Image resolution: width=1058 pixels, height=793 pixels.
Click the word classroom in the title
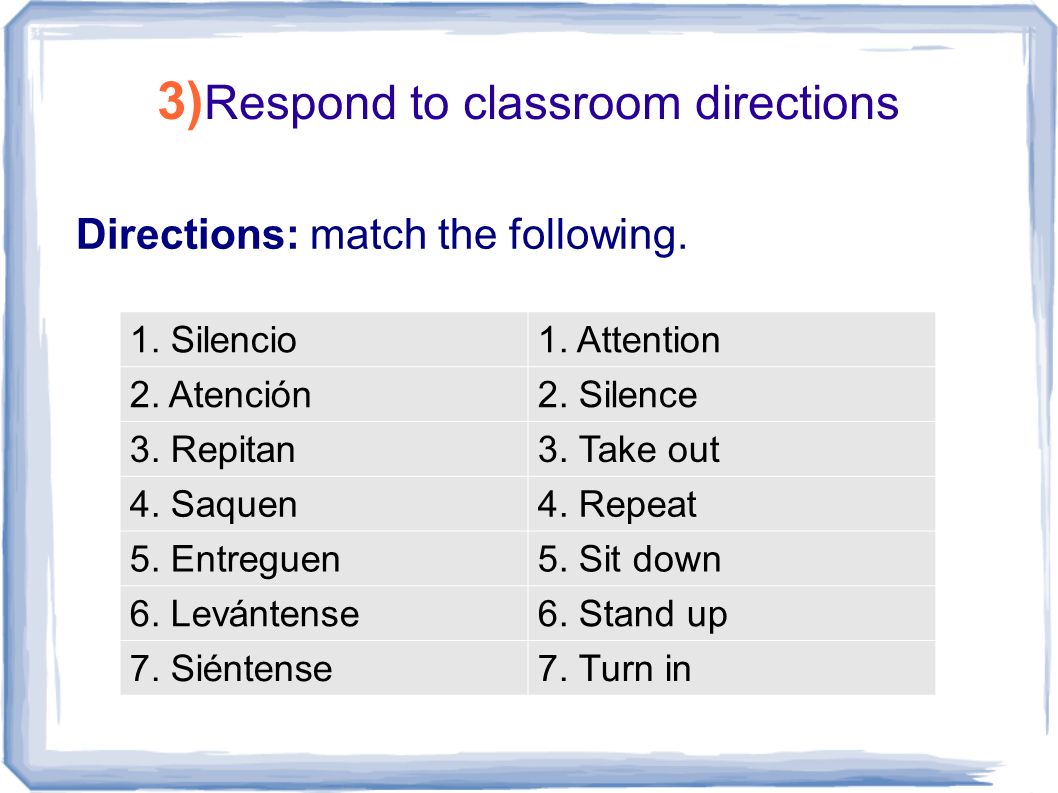point(572,104)
